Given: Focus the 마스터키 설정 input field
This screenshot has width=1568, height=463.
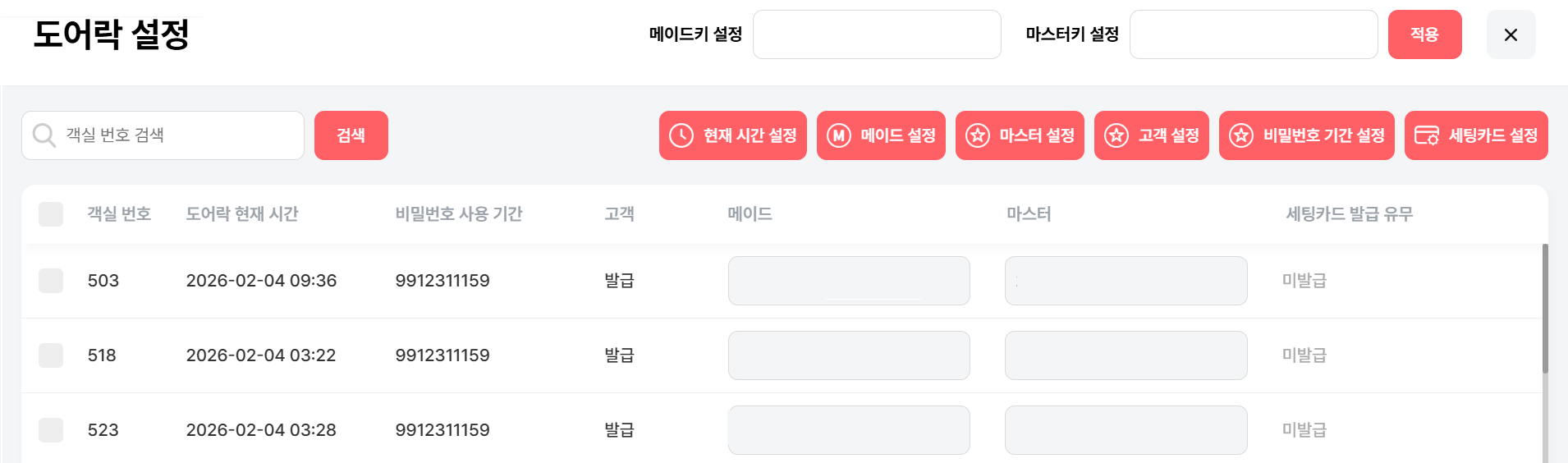Looking at the screenshot, I should coord(1253,34).
